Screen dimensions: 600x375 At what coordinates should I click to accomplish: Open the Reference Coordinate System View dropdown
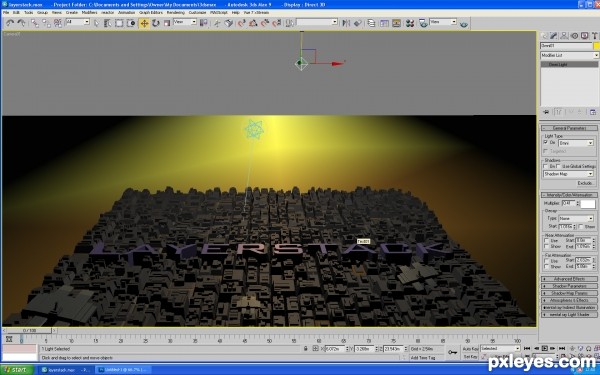(x=184, y=22)
